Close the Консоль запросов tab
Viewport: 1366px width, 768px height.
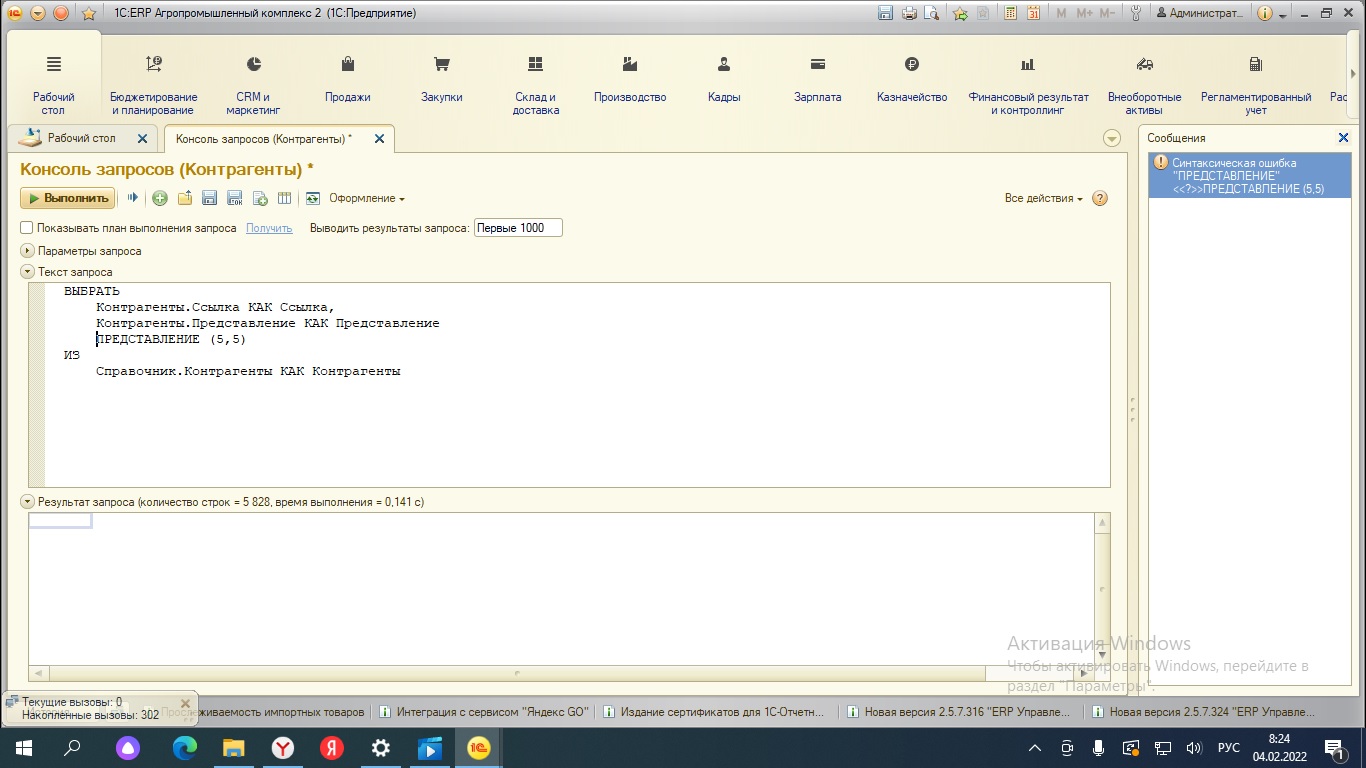[379, 139]
